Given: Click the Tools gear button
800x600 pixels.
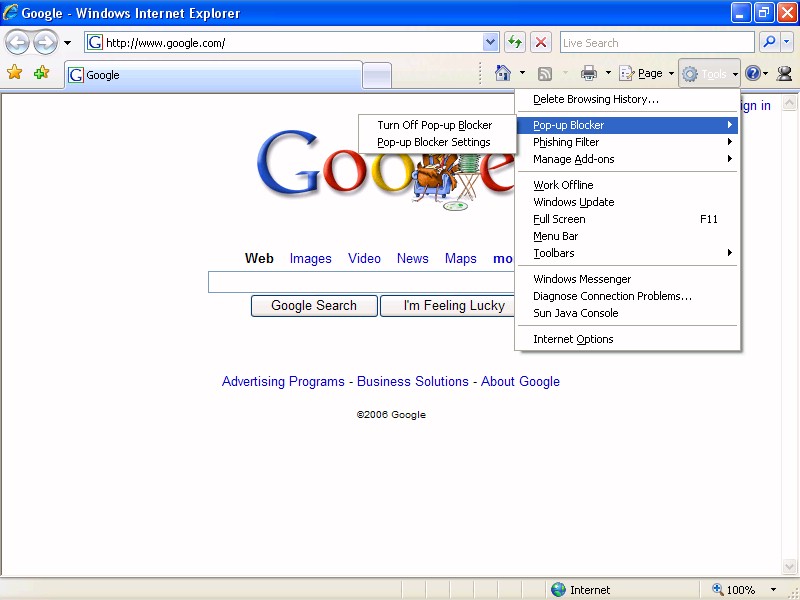Looking at the screenshot, I should [709, 74].
